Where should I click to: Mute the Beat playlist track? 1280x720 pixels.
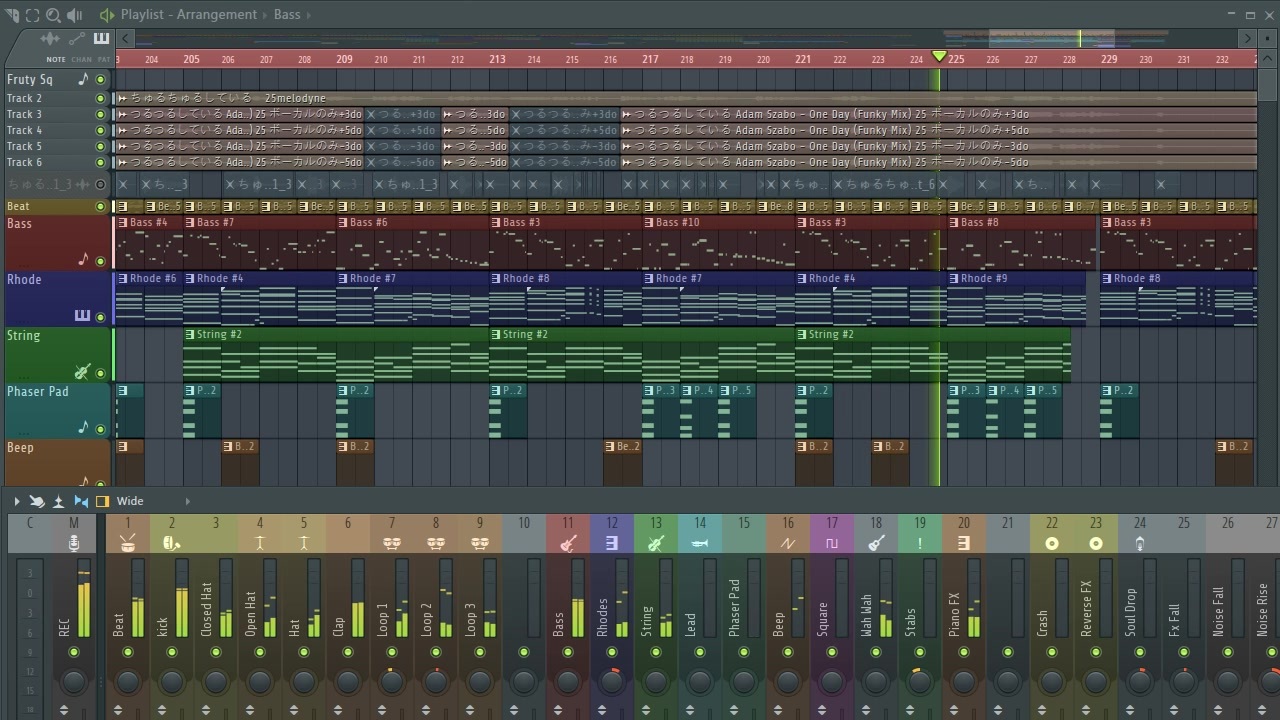(x=100, y=207)
